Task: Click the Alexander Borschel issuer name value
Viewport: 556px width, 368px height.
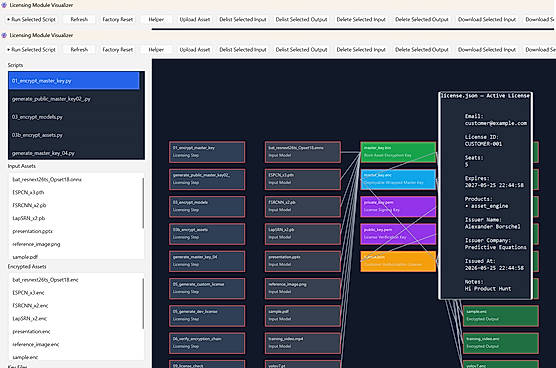Action: [x=493, y=227]
